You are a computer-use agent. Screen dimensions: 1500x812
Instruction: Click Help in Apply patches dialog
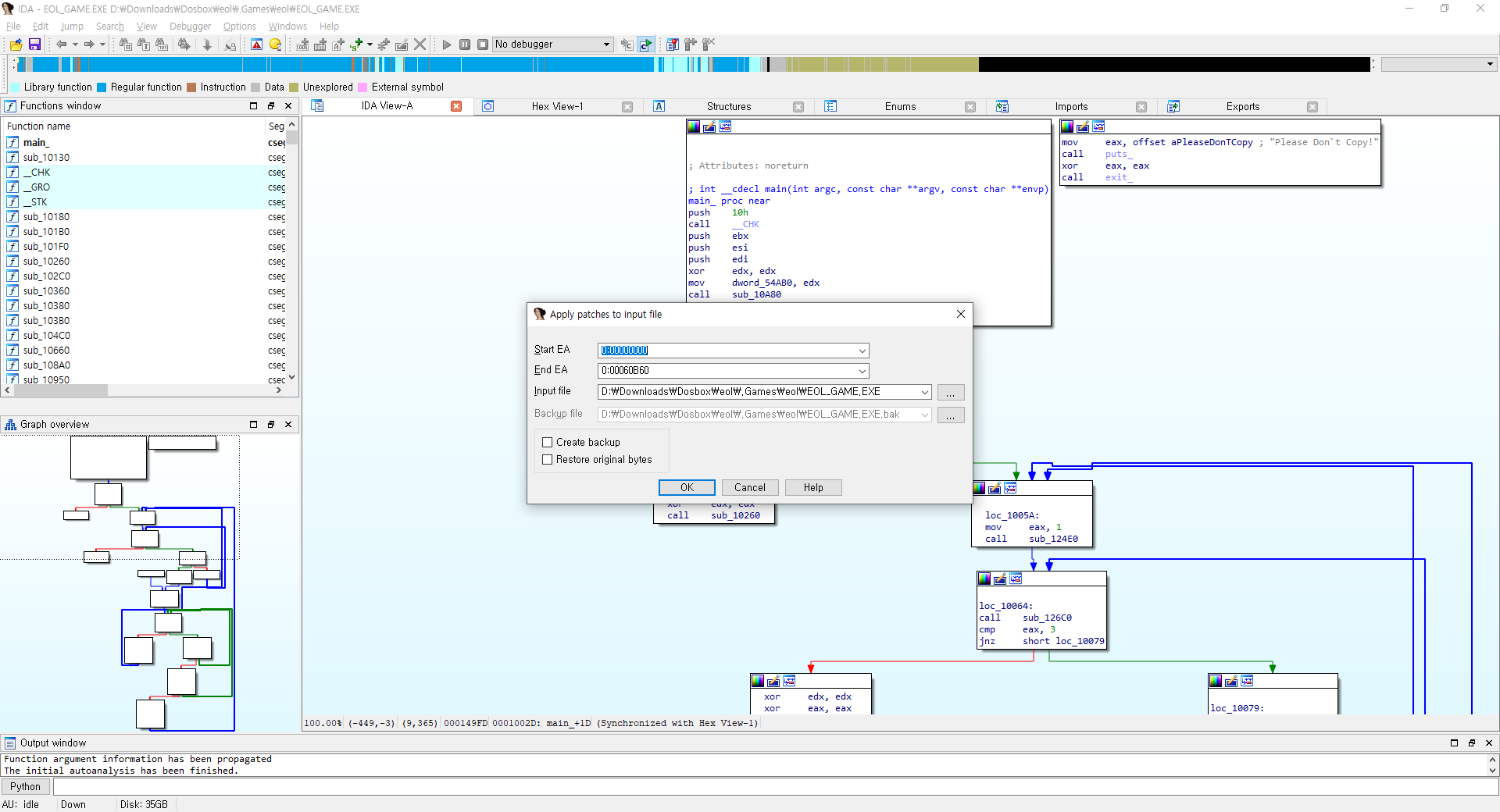[813, 487]
